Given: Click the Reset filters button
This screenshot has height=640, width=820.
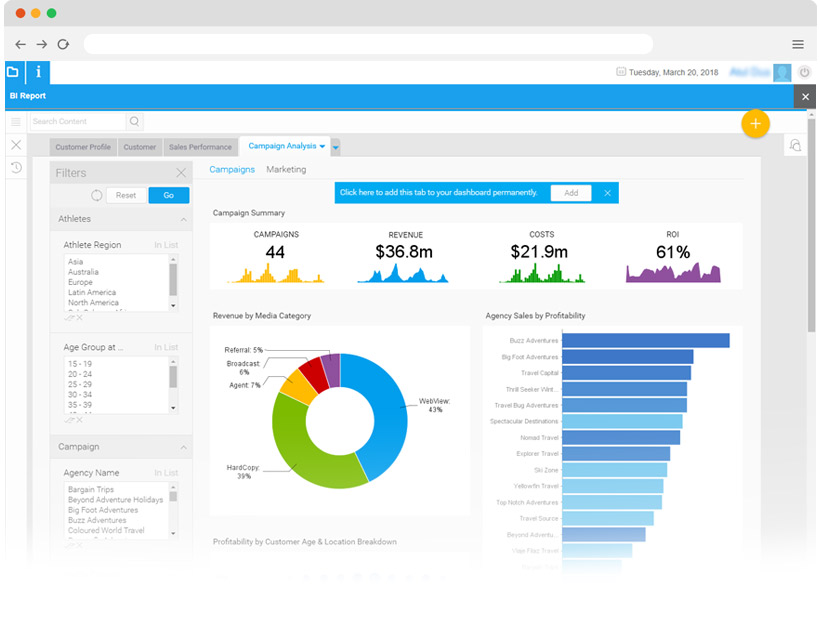Looking at the screenshot, I should tap(126, 196).
